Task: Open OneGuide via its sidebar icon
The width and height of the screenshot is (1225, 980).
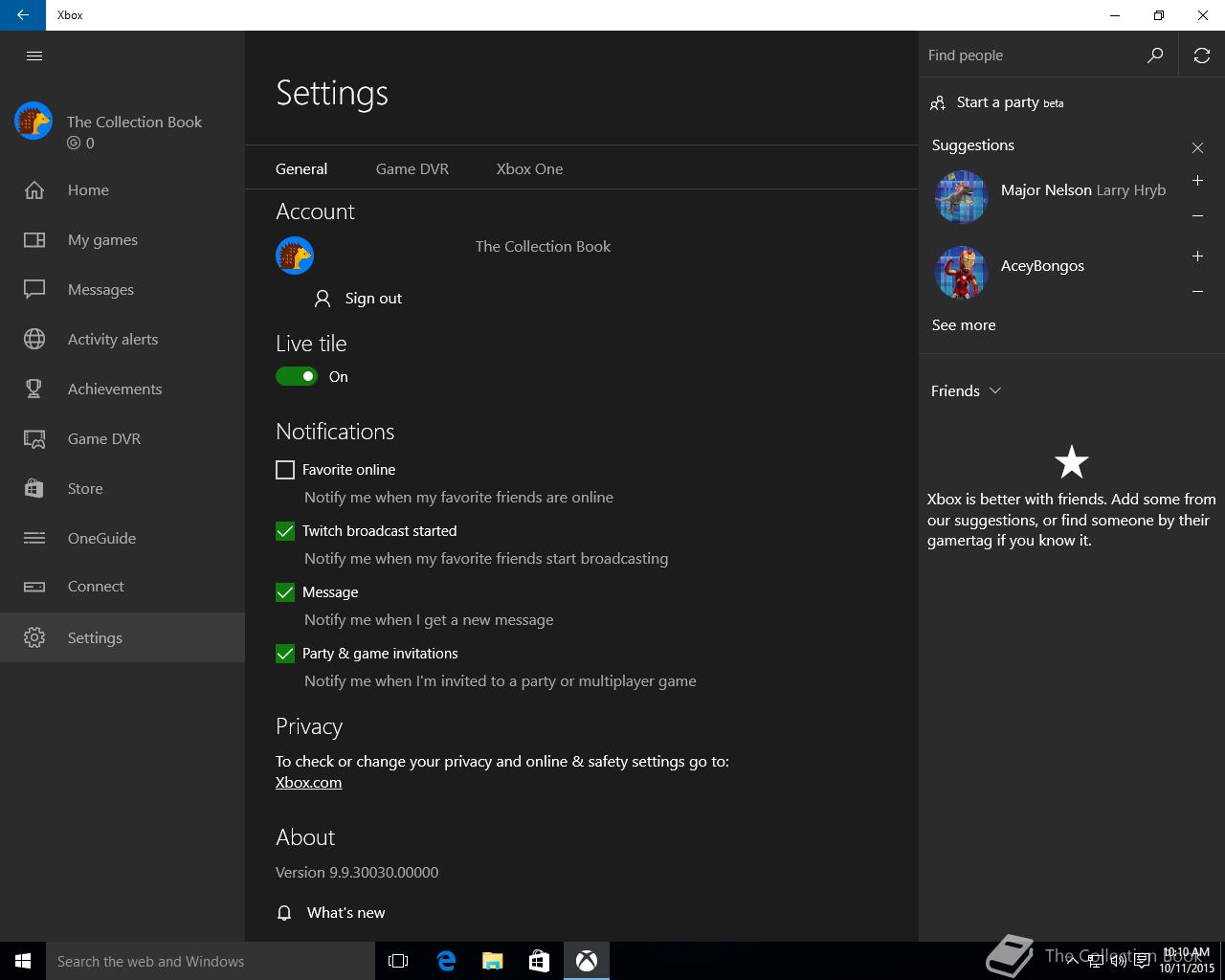Action: point(34,538)
